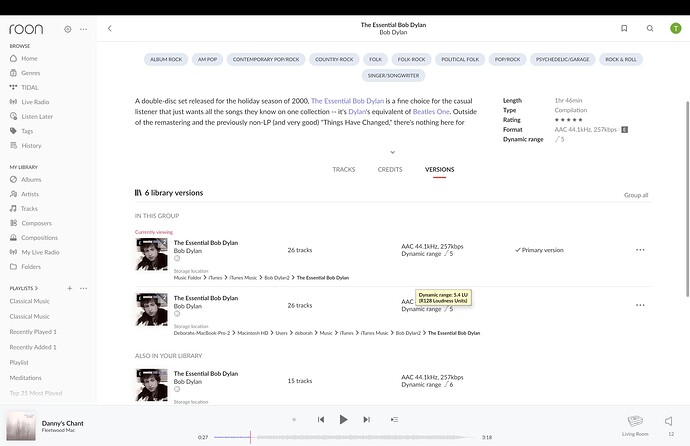Click the COUNTRY-ROCK genre tag
The height and width of the screenshot is (446, 690).
click(x=334, y=59)
